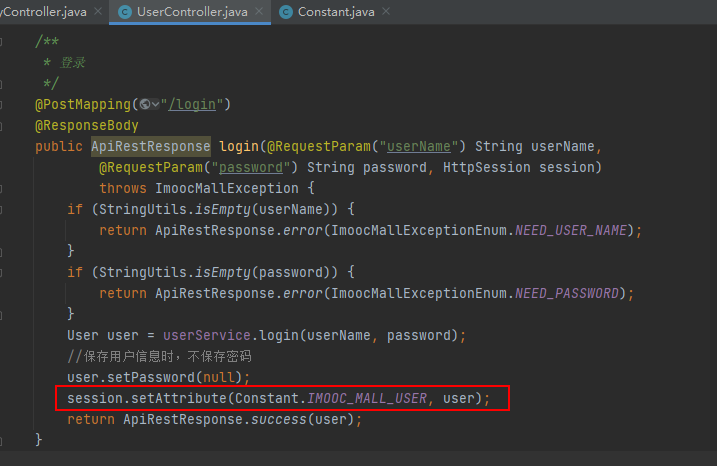
Task: Click the NEED_USER_NAME enum constant
Action: coord(571,230)
